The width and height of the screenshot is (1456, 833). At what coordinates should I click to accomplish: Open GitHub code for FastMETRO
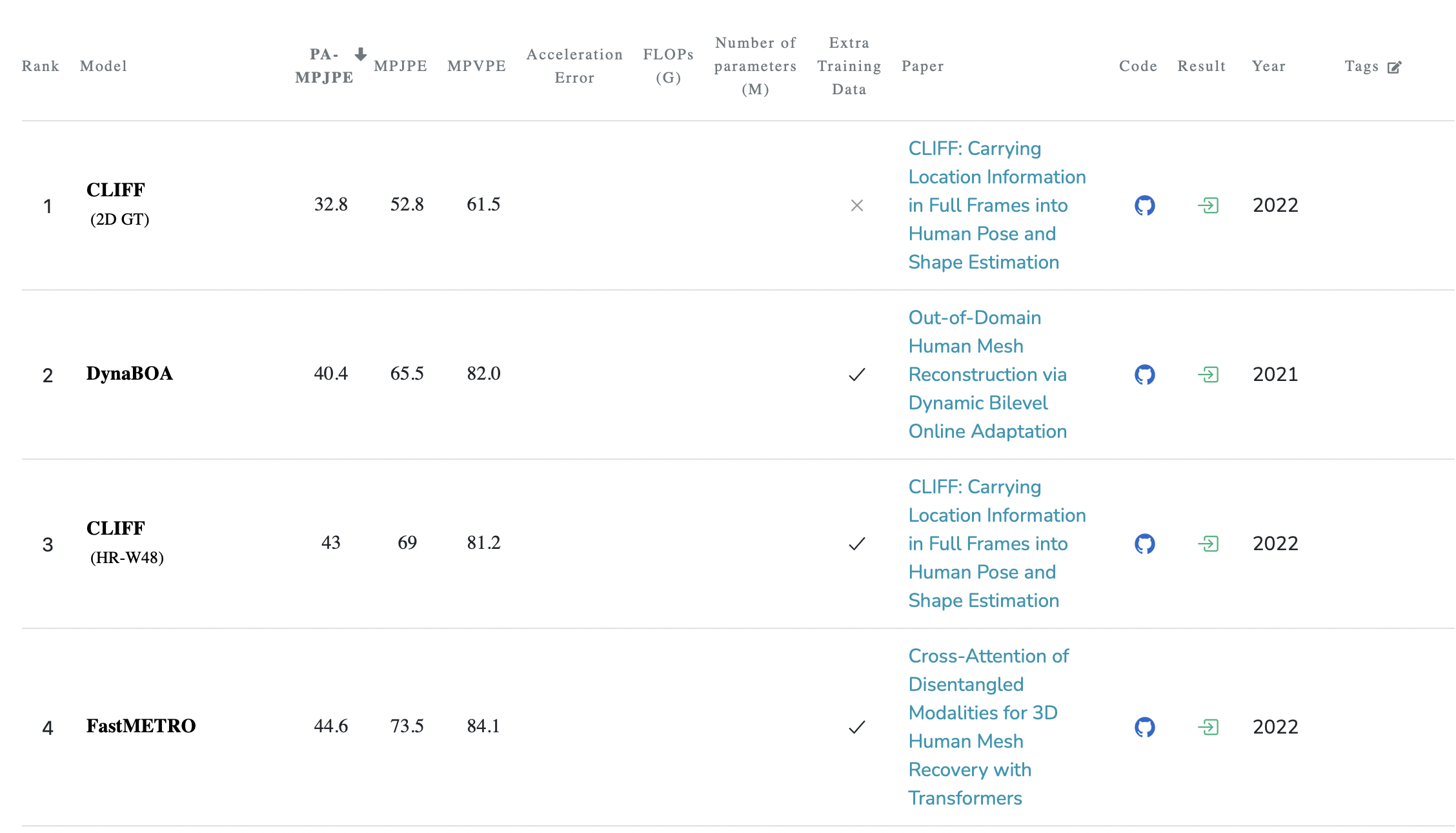point(1144,727)
